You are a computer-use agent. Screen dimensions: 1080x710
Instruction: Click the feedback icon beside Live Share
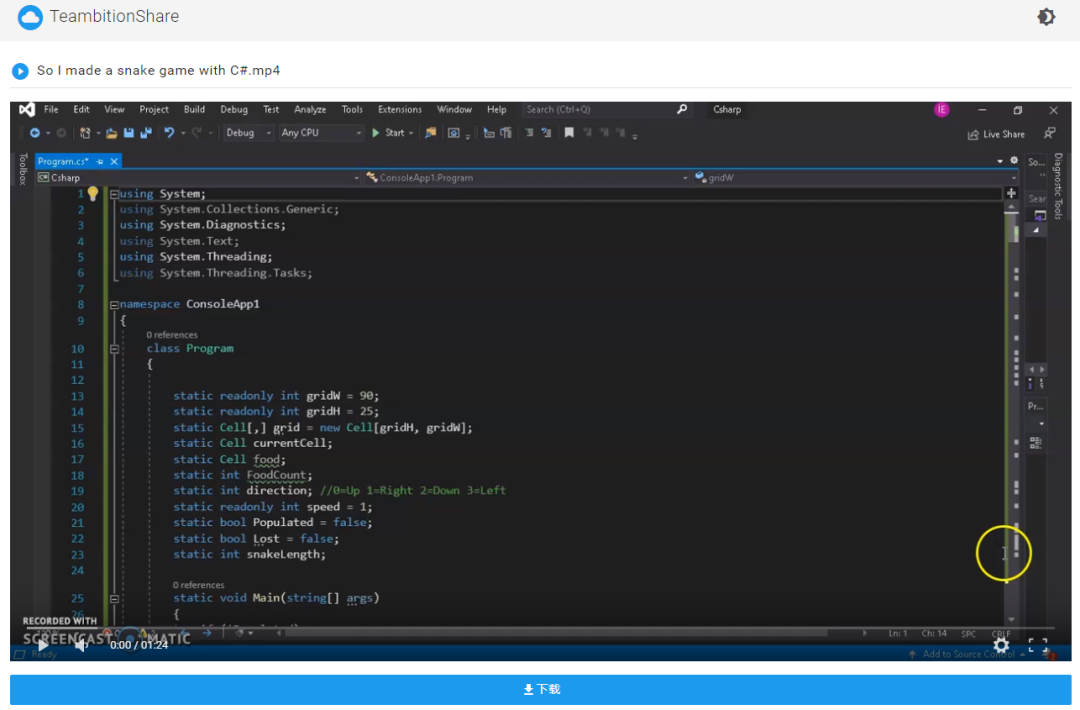point(1049,134)
